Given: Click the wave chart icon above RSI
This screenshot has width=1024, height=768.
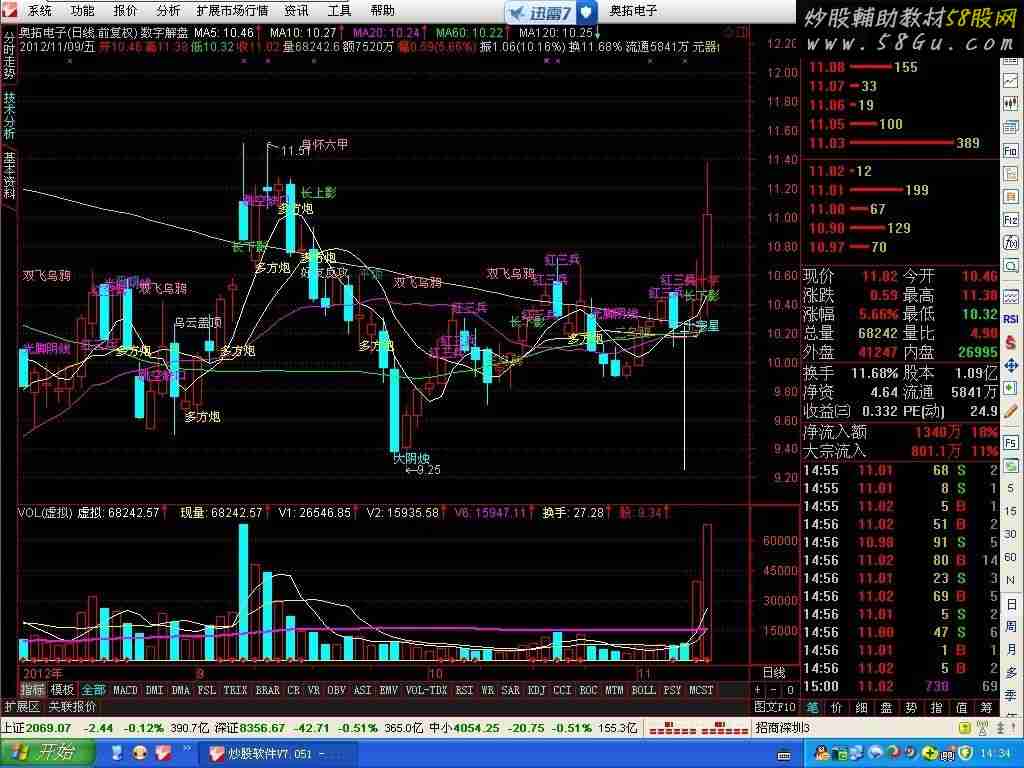Looking at the screenshot, I should tap(1010, 295).
